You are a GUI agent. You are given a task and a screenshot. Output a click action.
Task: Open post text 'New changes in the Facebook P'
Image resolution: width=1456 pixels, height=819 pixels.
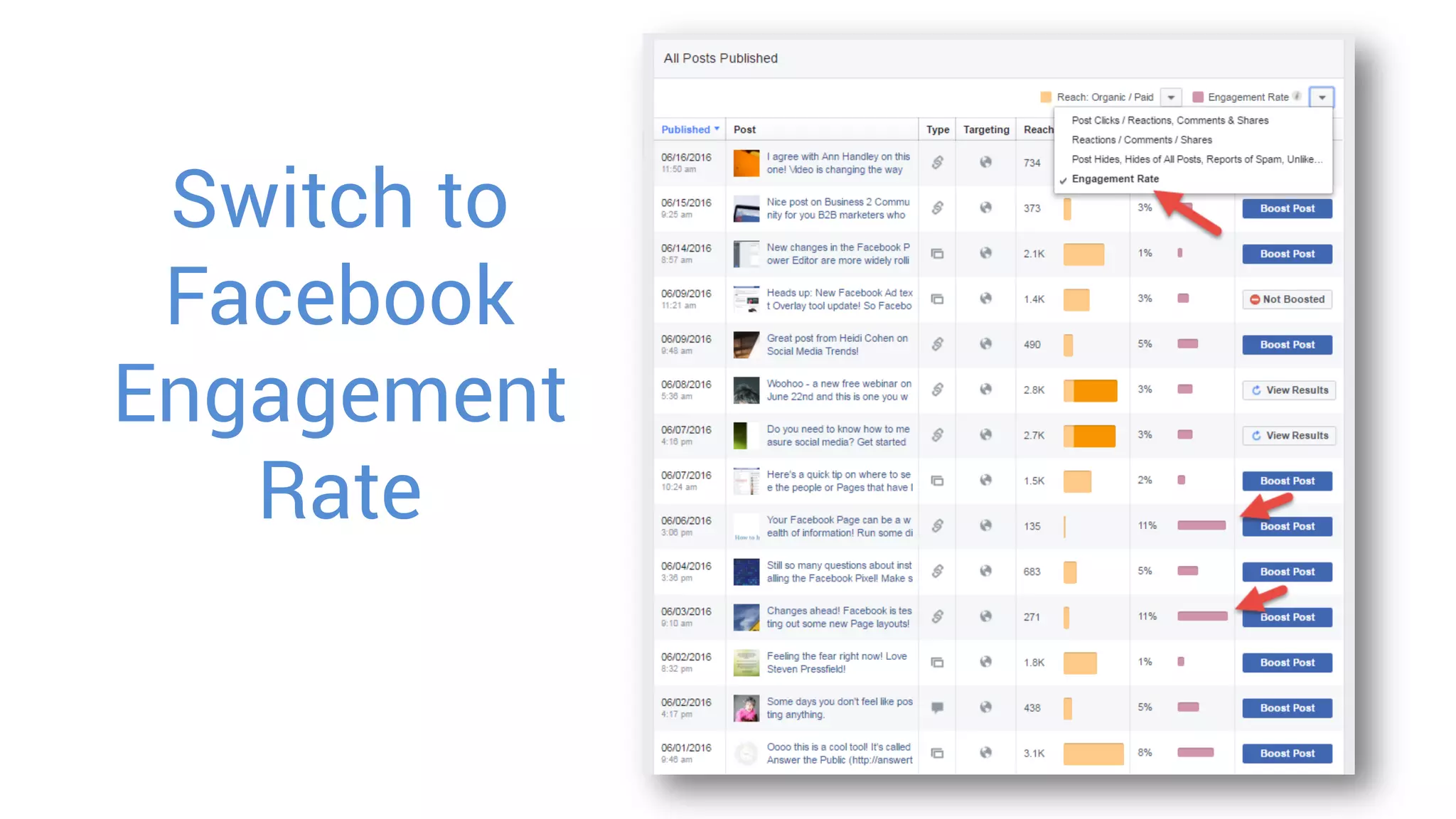click(838, 248)
